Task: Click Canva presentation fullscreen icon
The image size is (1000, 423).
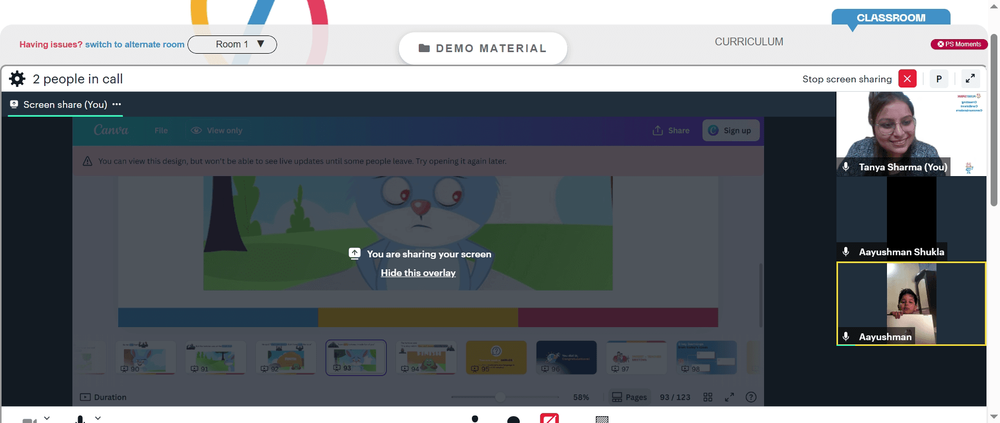Action: (x=730, y=397)
